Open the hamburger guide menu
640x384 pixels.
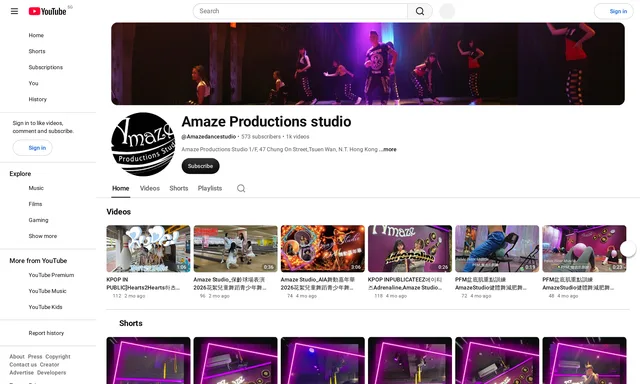click(x=14, y=11)
